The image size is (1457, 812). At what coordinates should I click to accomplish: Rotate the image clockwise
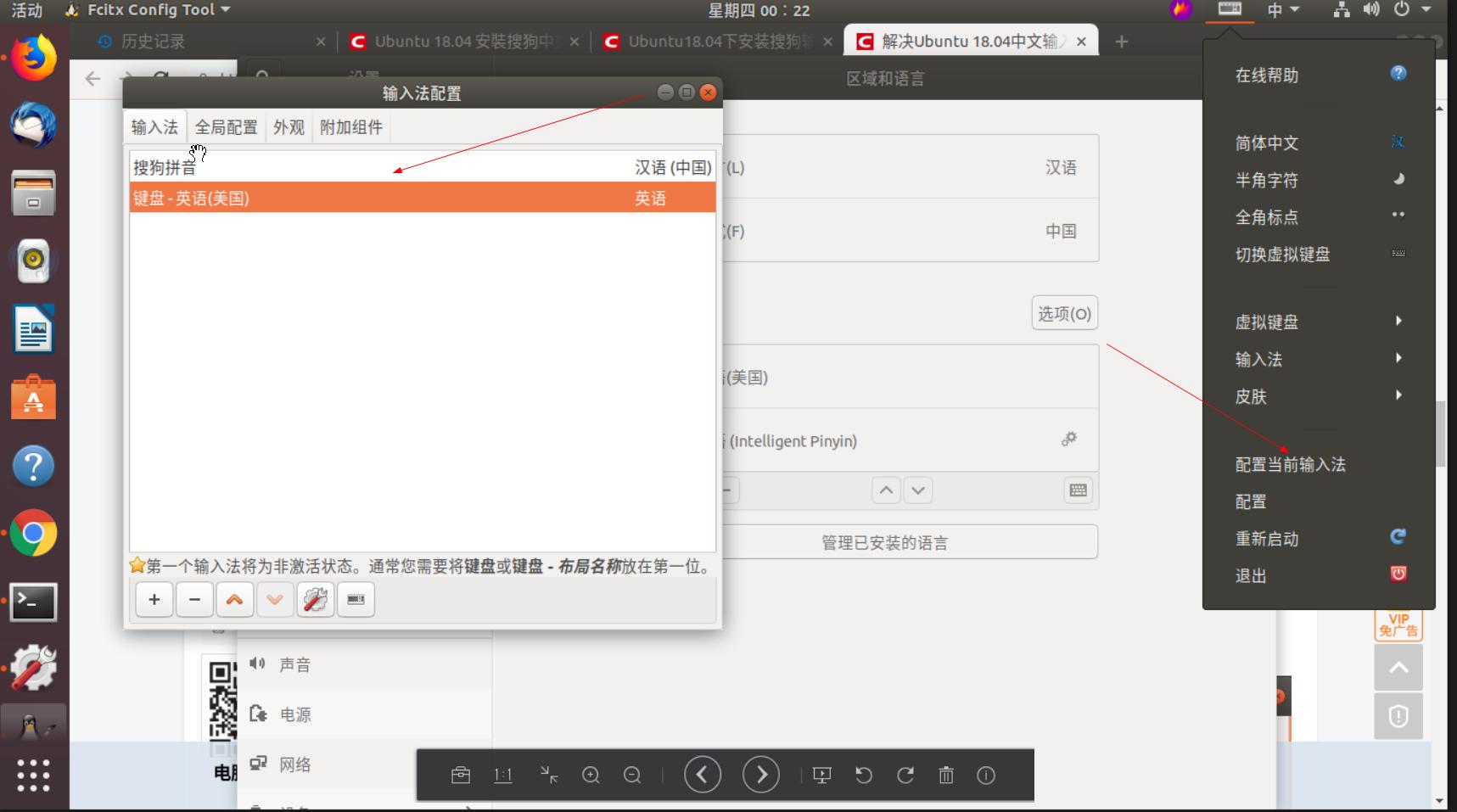click(905, 775)
